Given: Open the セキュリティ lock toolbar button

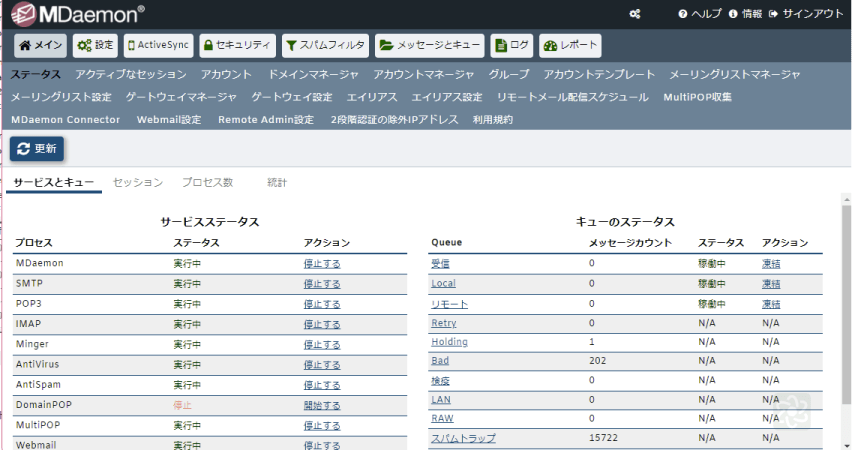Looking at the screenshot, I should click(x=236, y=45).
